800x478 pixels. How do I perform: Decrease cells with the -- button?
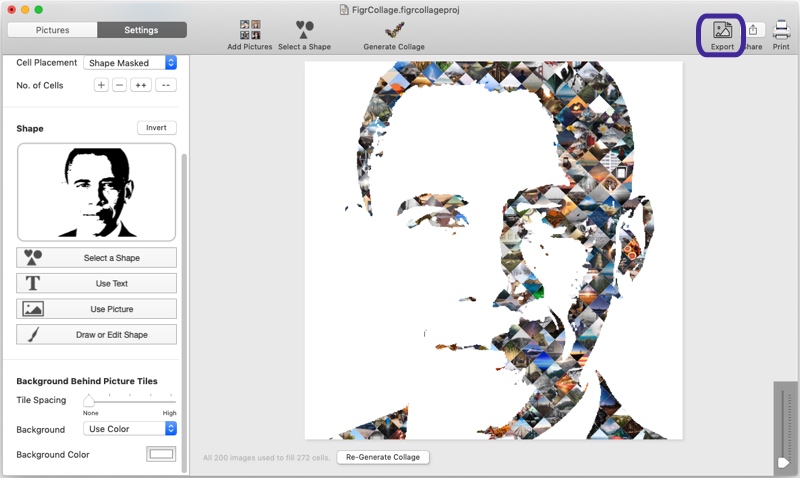pyautogui.click(x=166, y=86)
